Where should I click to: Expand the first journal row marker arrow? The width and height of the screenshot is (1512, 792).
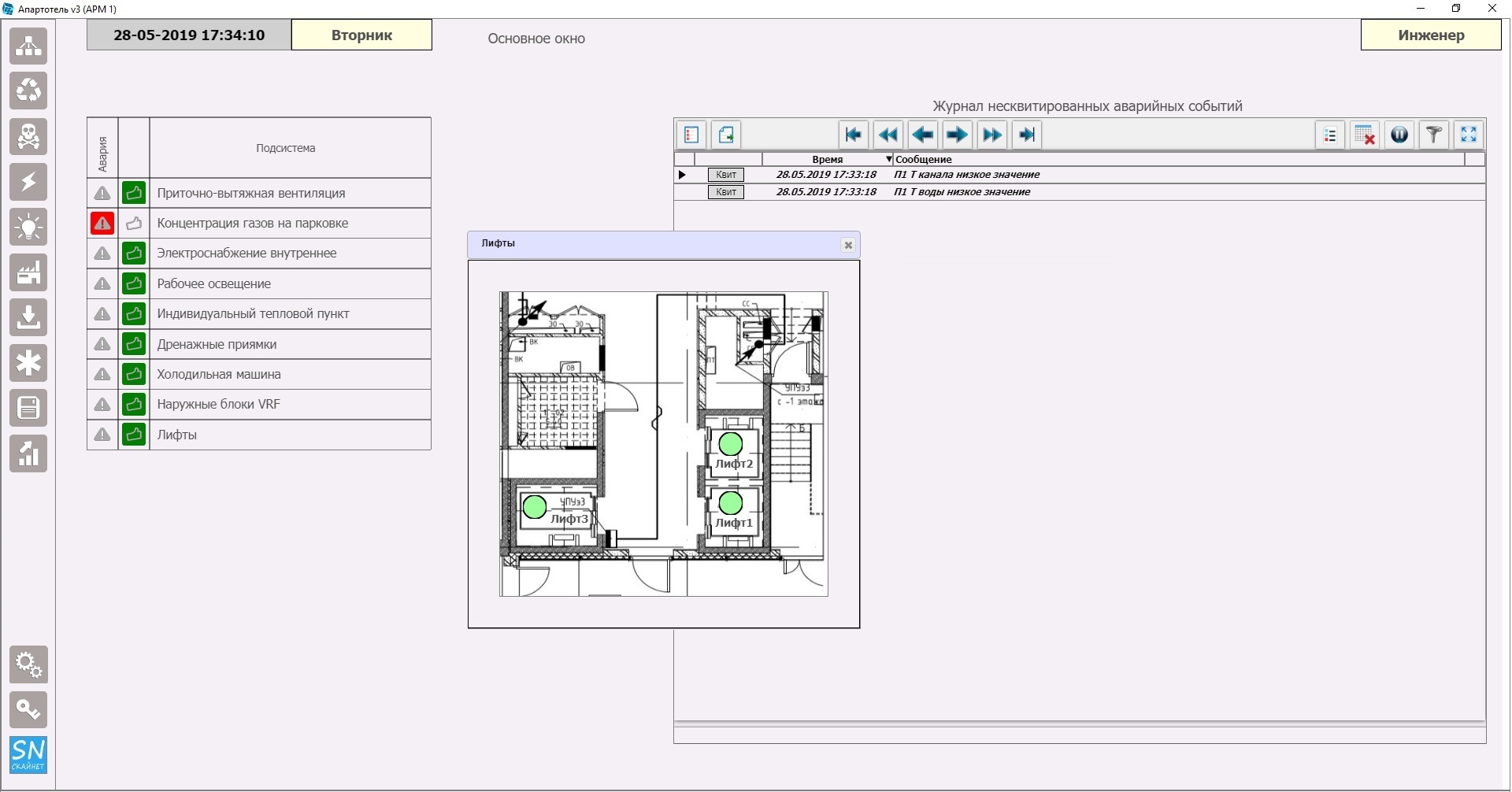682,175
